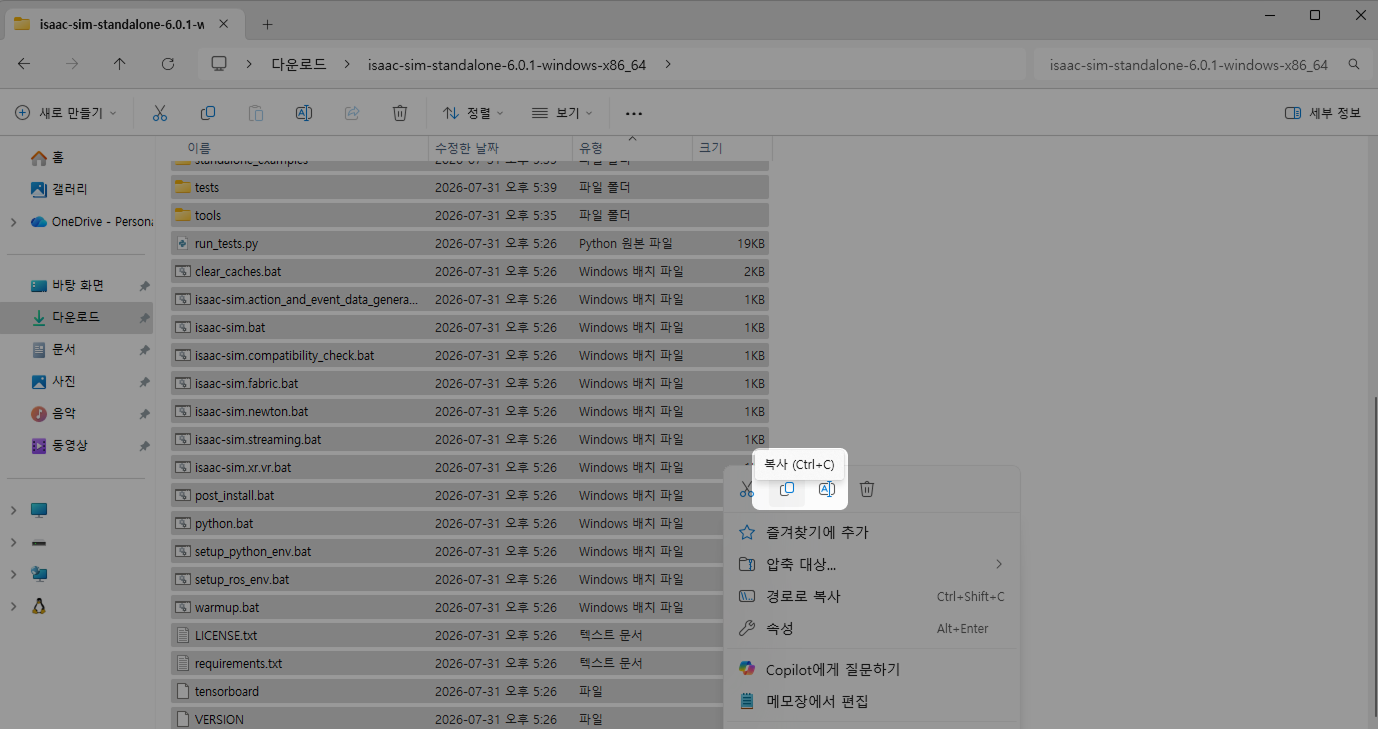The image size is (1378, 729).
Task: Click the 다운로드 breadcrumb in the address bar
Action: (x=299, y=64)
